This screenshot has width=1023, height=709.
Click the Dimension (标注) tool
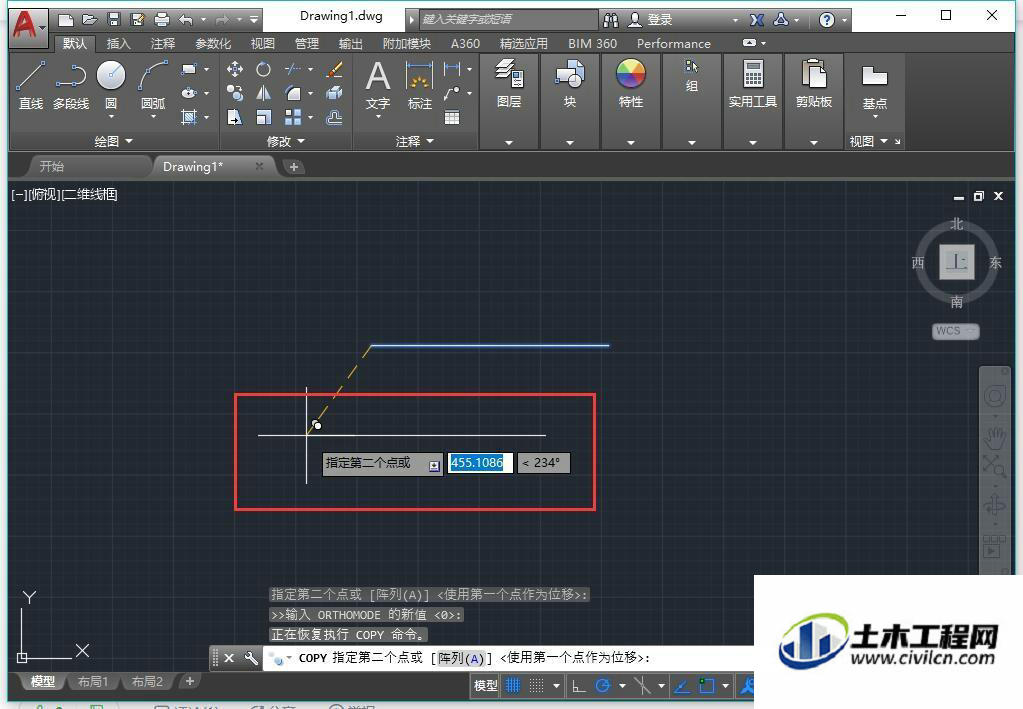(420, 85)
